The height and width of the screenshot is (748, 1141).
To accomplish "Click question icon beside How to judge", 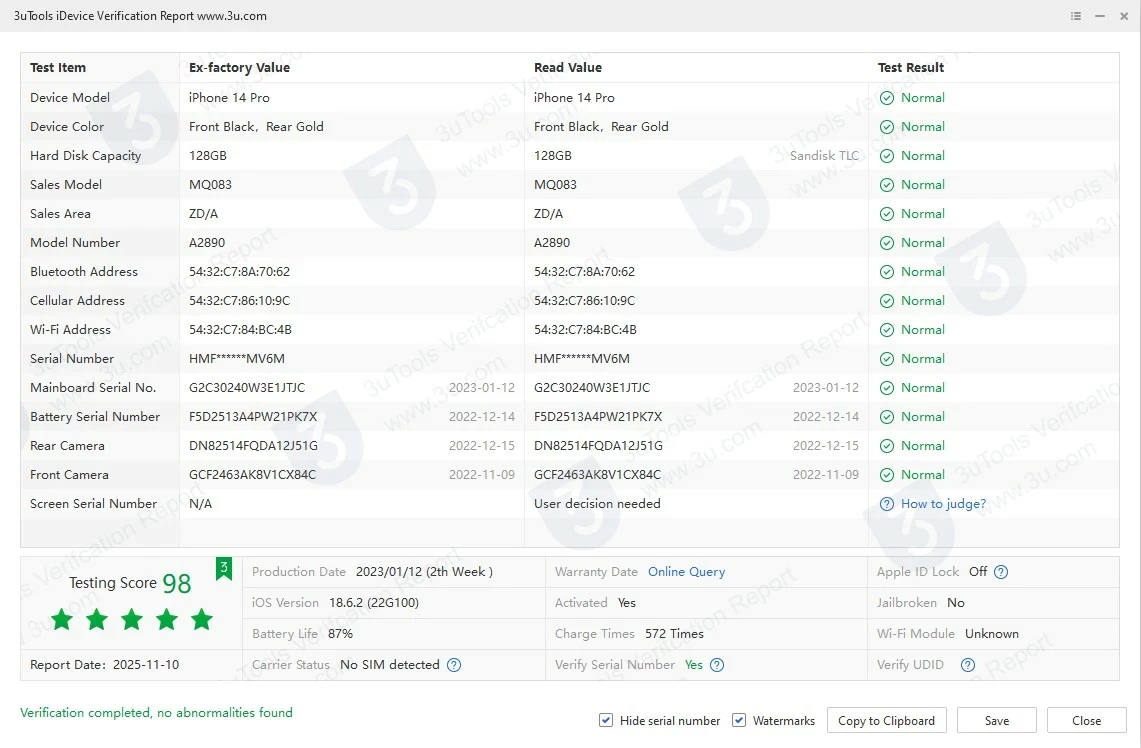I will pyautogui.click(x=887, y=504).
